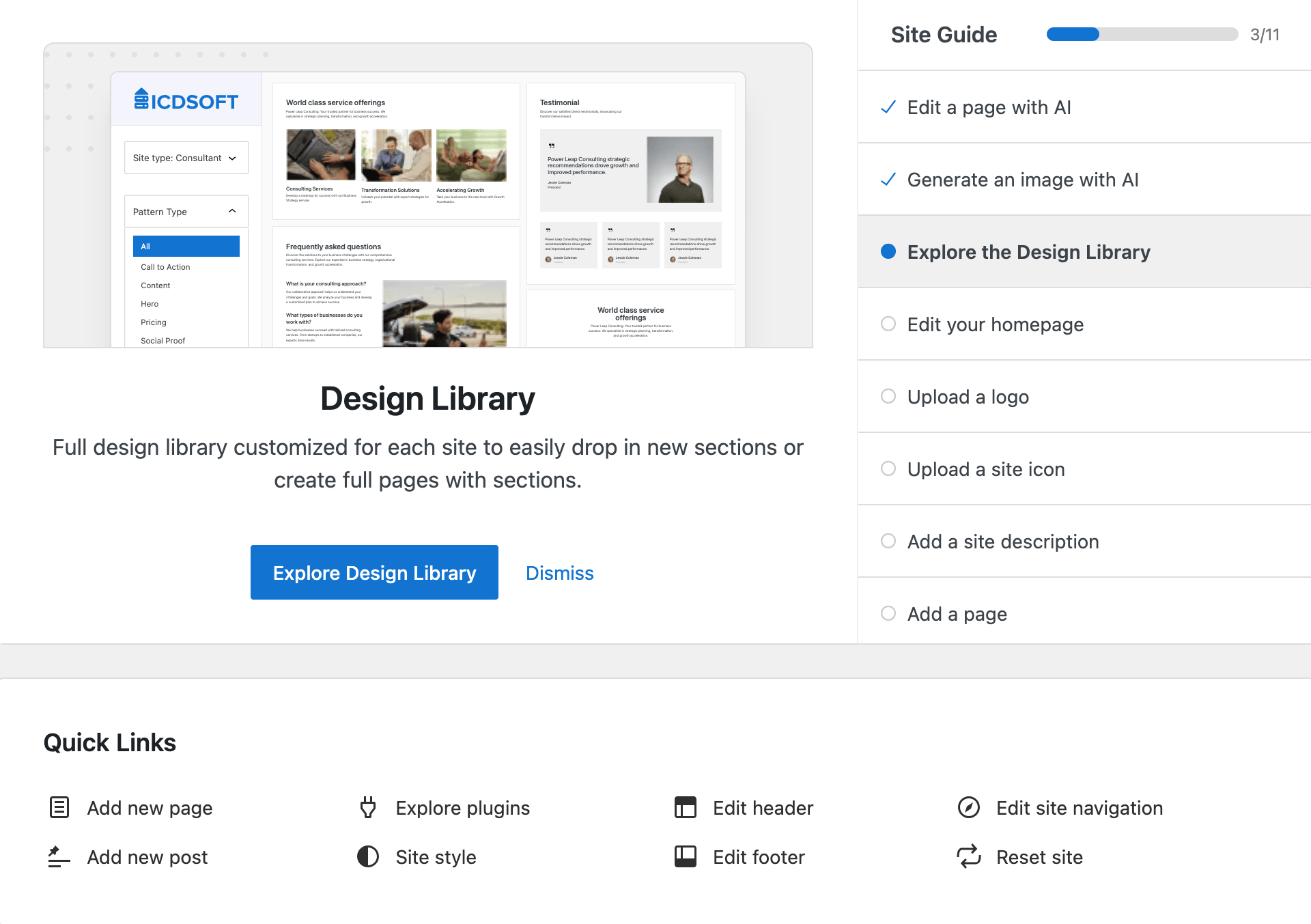Select the Add a site description circle
The image size is (1311, 924).
pos(888,541)
